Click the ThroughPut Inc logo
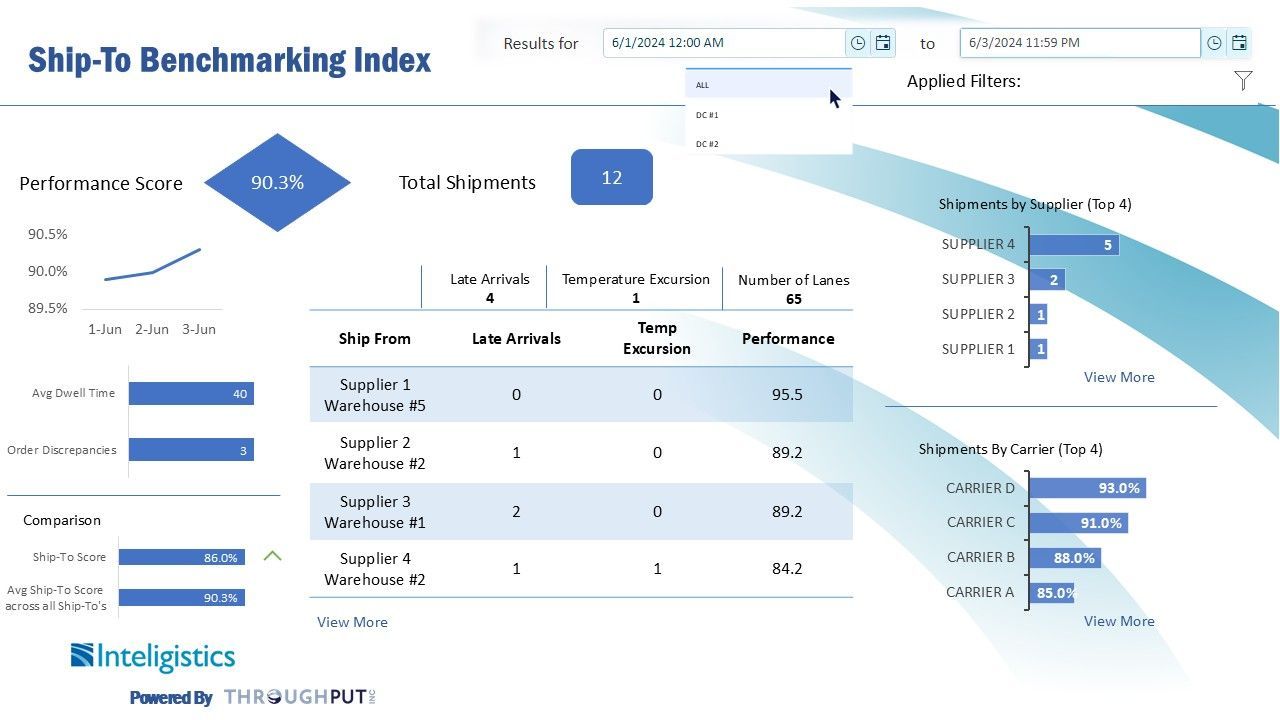 point(299,697)
